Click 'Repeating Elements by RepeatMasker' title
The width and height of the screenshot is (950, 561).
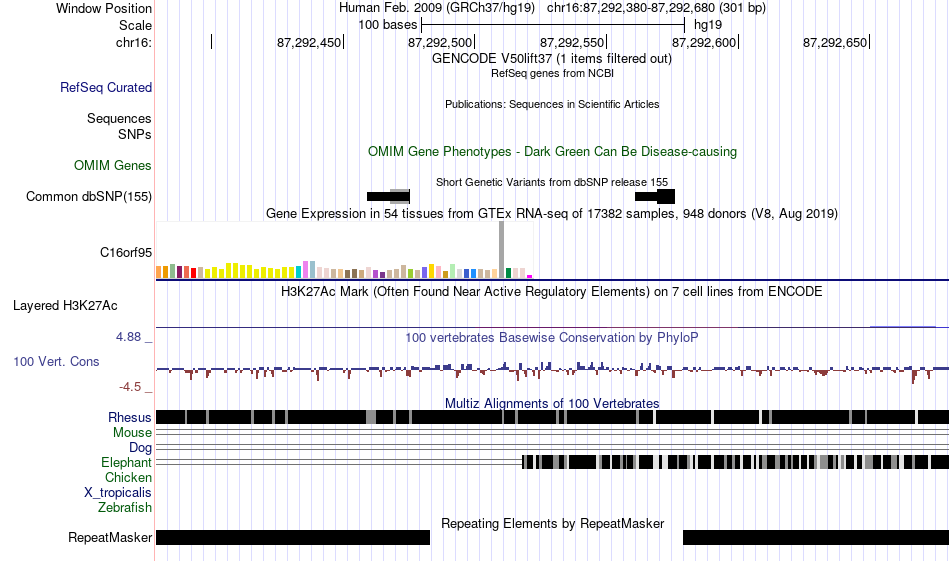pos(553,523)
